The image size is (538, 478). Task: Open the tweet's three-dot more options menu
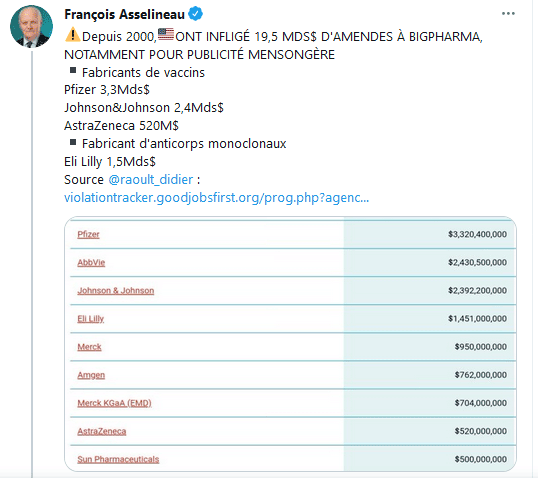508,14
